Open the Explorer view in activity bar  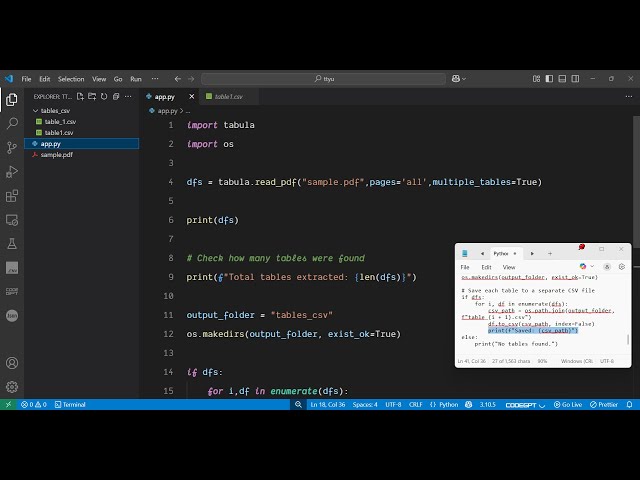click(12, 99)
